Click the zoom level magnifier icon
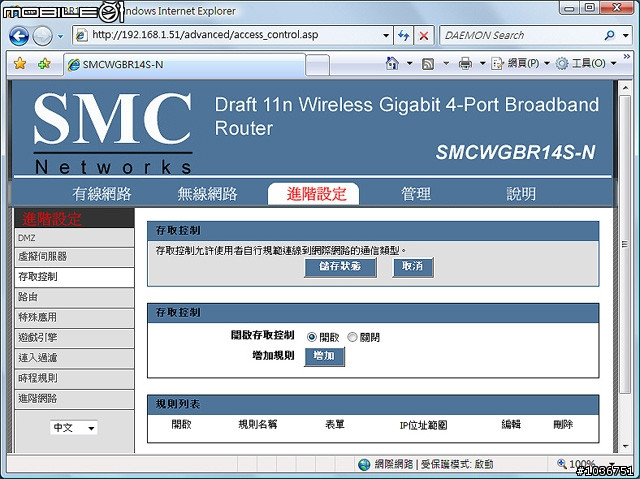The width and height of the screenshot is (640, 479). (562, 463)
